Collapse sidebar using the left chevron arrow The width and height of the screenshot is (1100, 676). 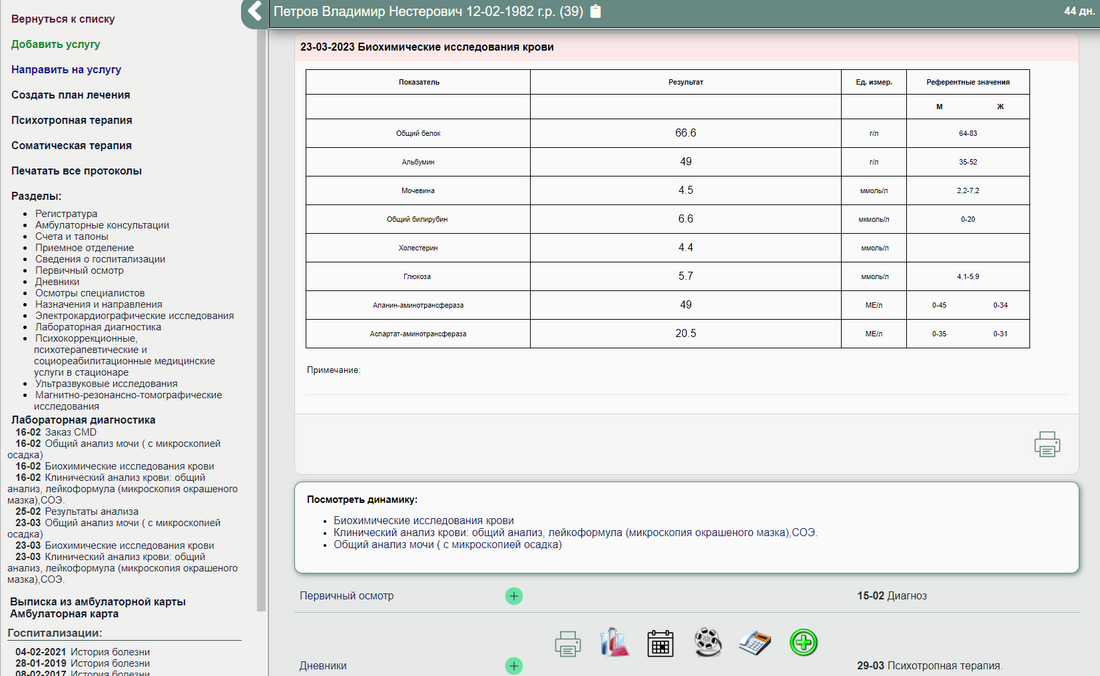tap(254, 12)
